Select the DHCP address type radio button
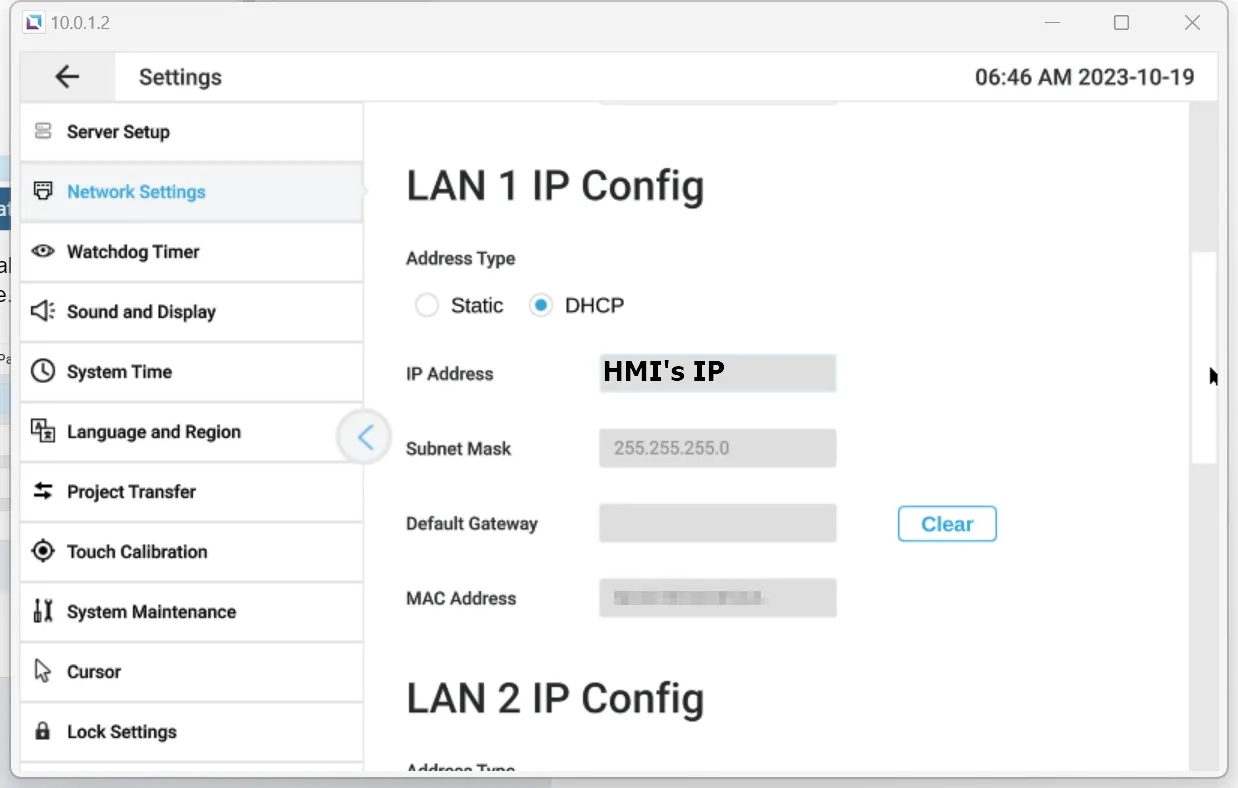Image resolution: width=1238 pixels, height=788 pixels. [541, 306]
